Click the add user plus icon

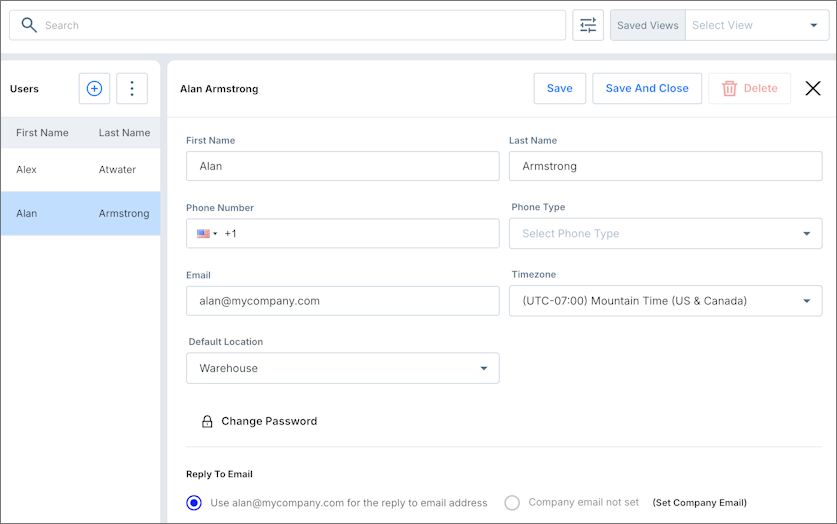tap(94, 89)
